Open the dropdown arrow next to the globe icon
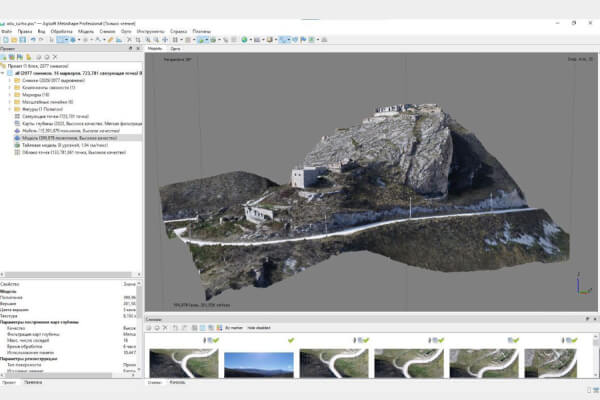600x400 pixels. point(250,40)
